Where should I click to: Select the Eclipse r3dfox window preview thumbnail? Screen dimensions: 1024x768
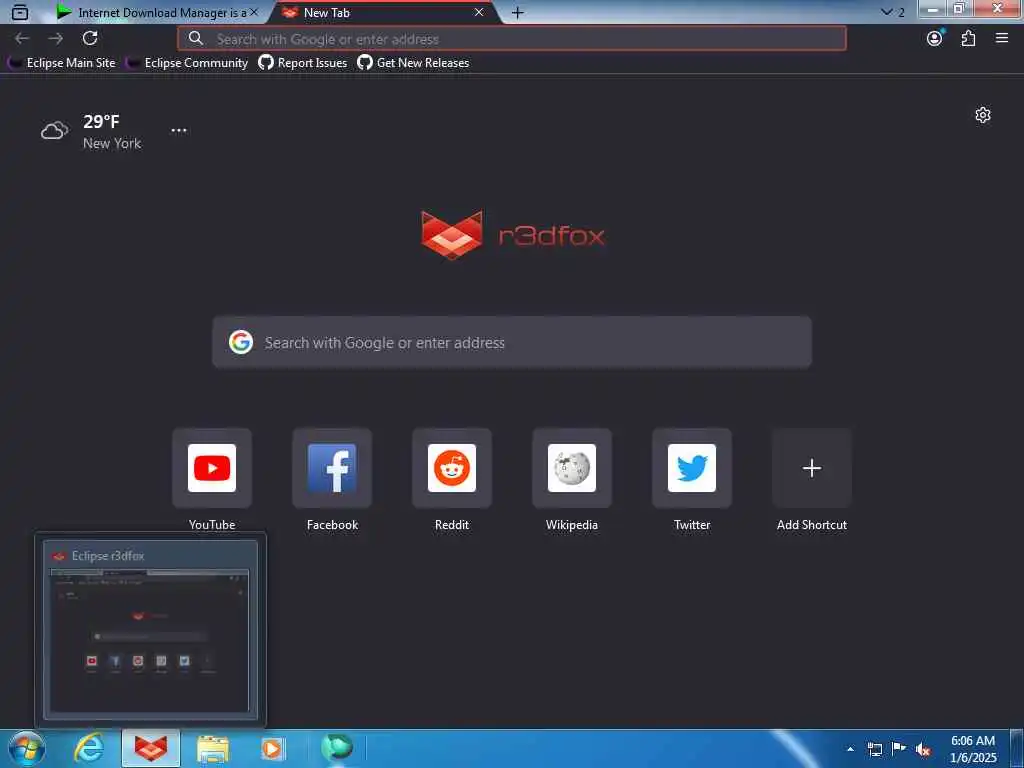[150, 630]
